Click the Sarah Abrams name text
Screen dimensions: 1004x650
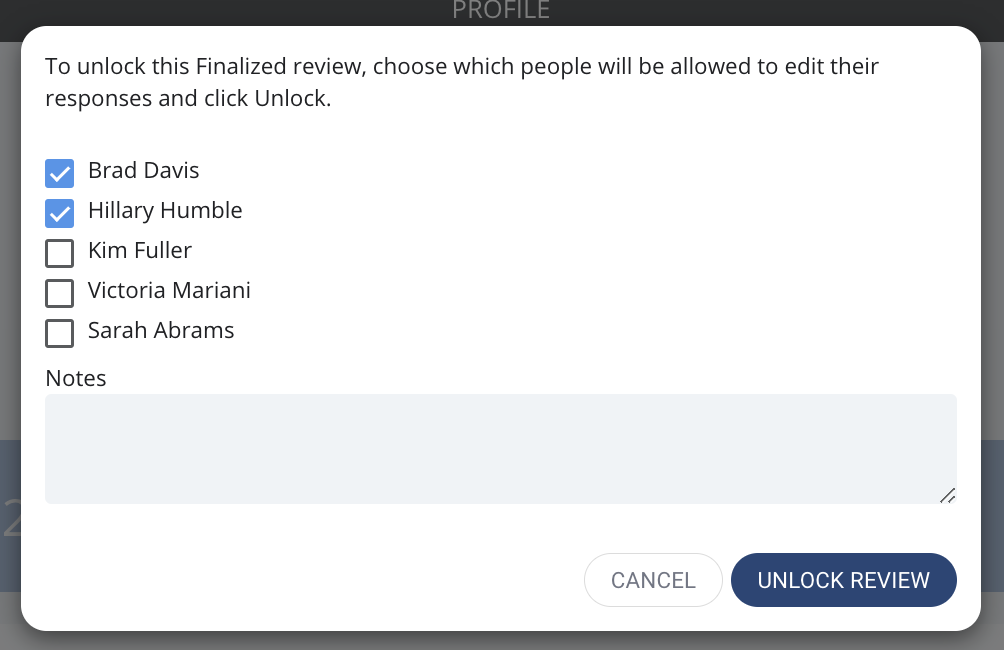click(161, 330)
